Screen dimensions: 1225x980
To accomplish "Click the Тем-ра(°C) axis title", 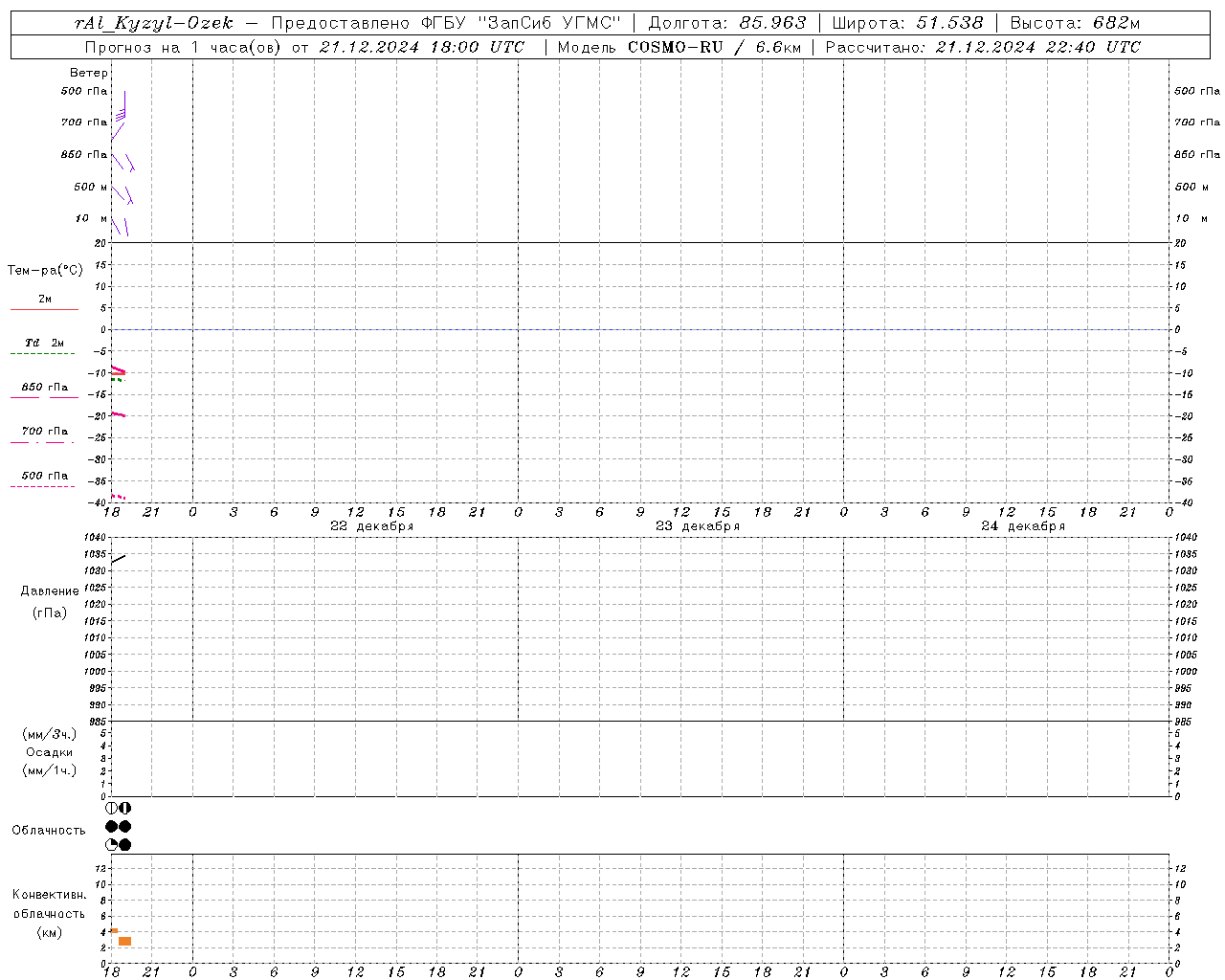I will 45,271.
